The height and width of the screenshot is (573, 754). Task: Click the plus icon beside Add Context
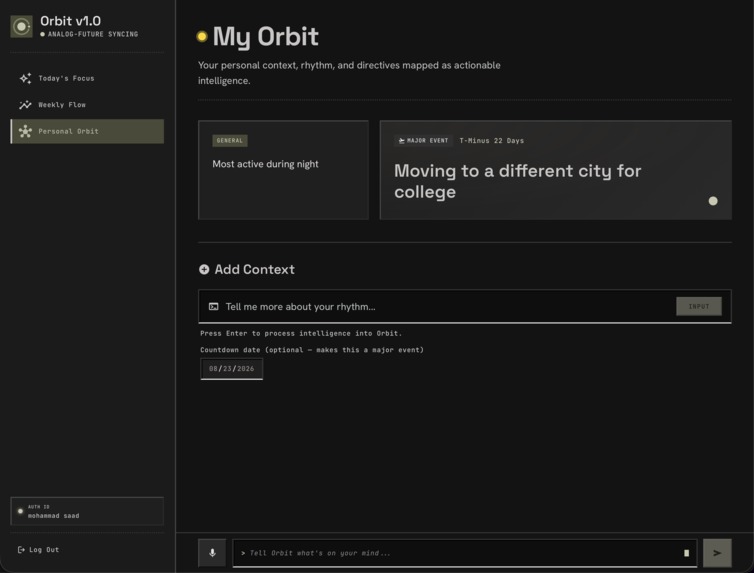tap(204, 269)
